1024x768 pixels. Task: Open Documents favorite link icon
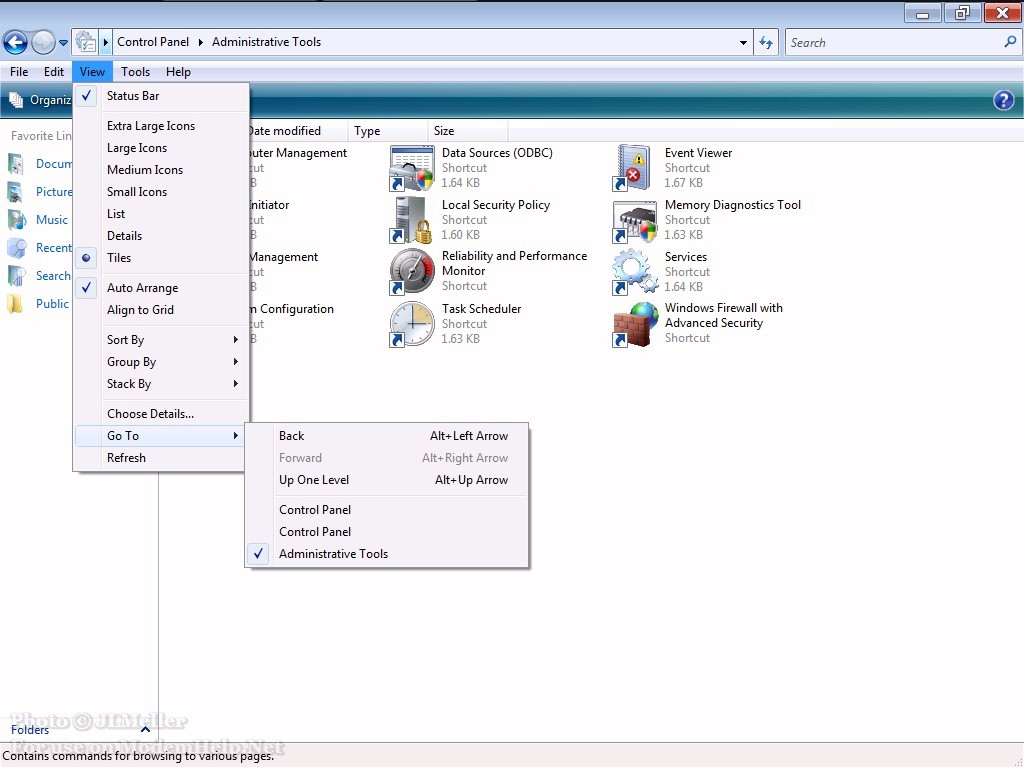16,164
